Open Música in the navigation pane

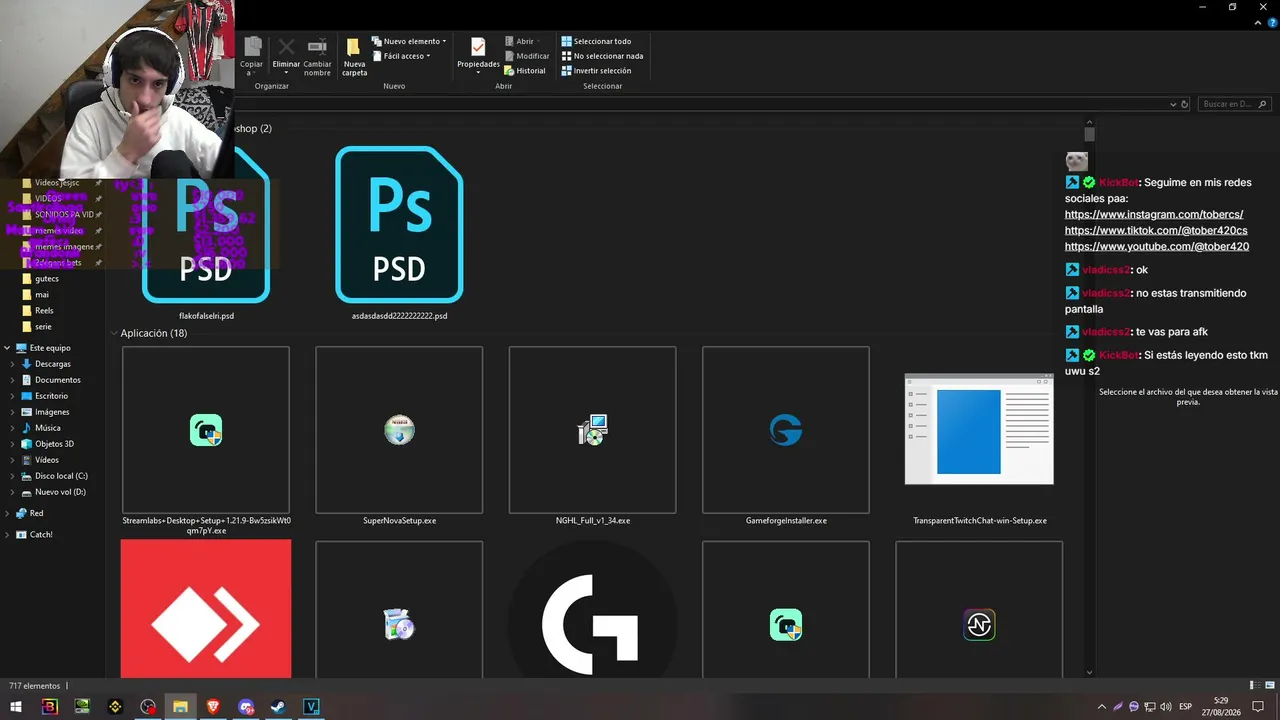[x=47, y=428]
